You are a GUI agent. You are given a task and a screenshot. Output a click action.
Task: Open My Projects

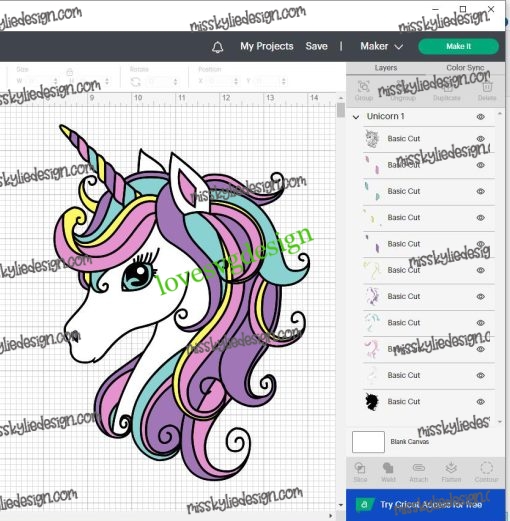(267, 46)
